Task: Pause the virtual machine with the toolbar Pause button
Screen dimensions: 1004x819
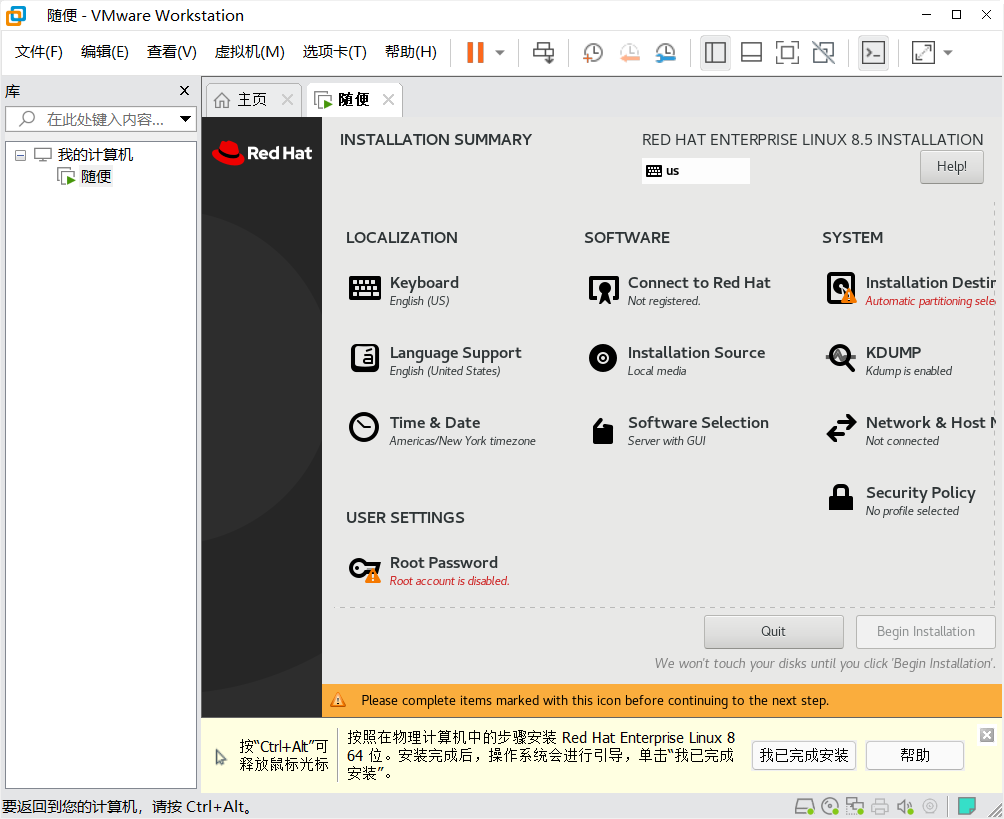Action: 475,53
